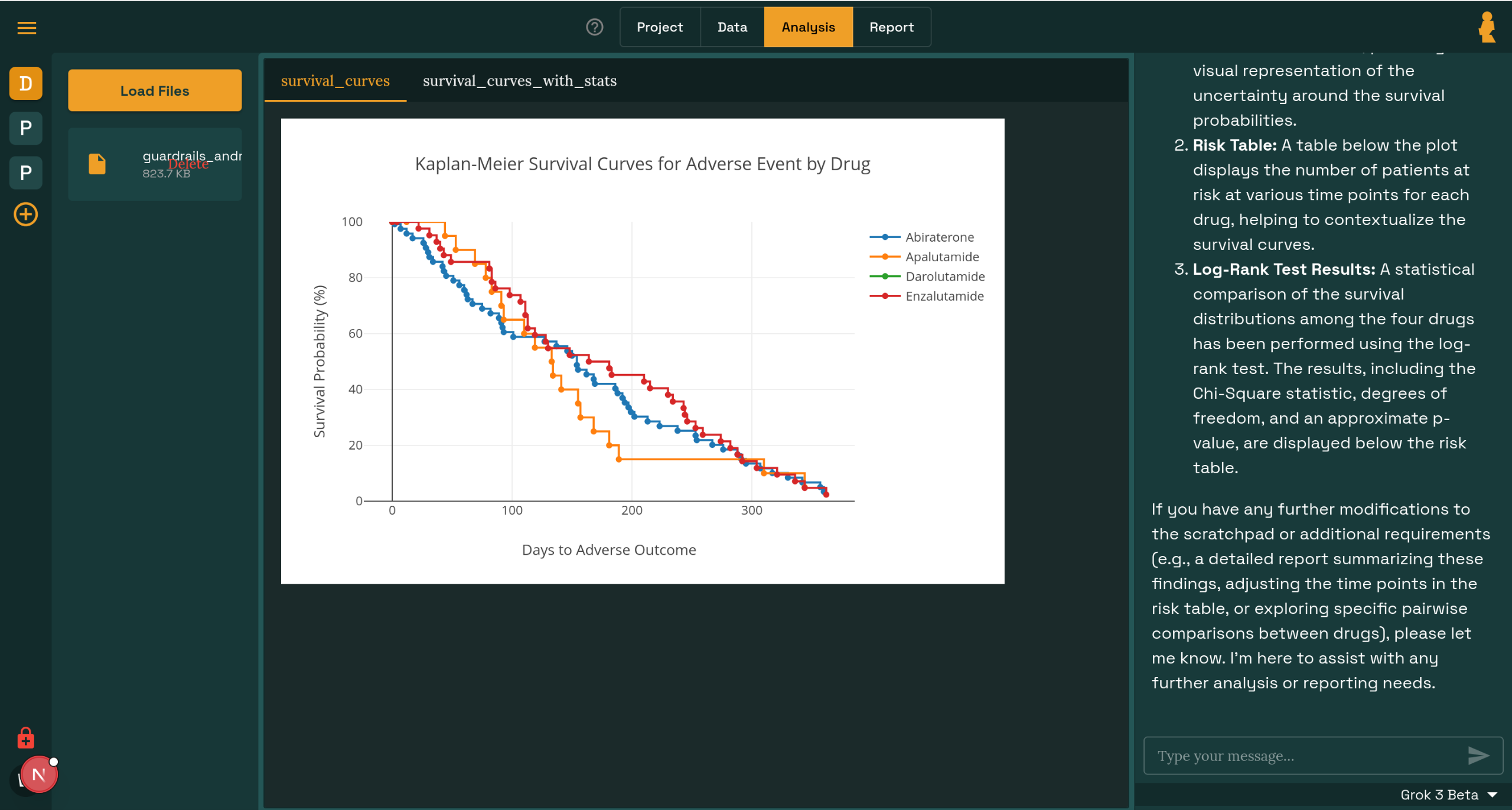Select the orange D sidebar icon
The image size is (1512, 810).
click(25, 83)
